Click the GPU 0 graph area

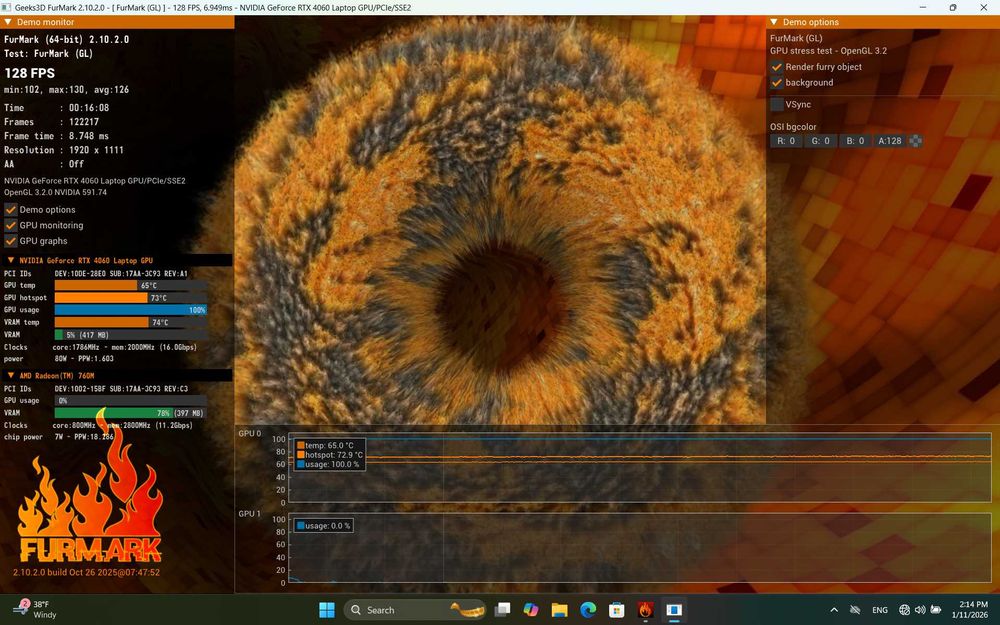point(640,469)
